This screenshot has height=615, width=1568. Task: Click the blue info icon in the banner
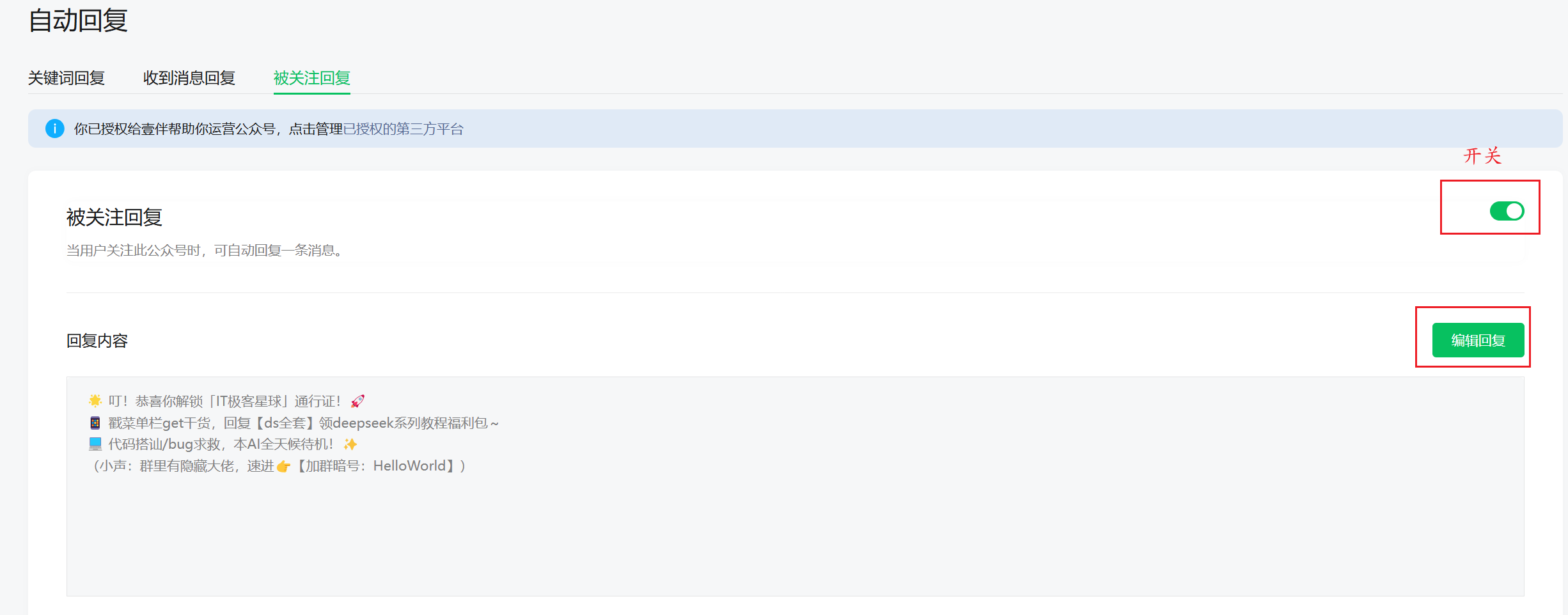55,128
